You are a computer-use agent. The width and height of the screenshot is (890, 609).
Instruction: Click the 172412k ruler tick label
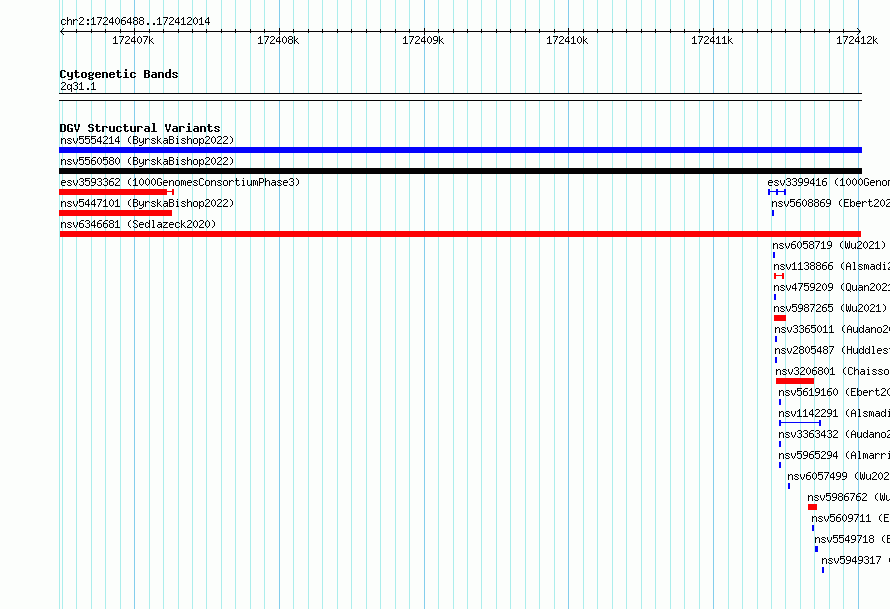coord(857,40)
